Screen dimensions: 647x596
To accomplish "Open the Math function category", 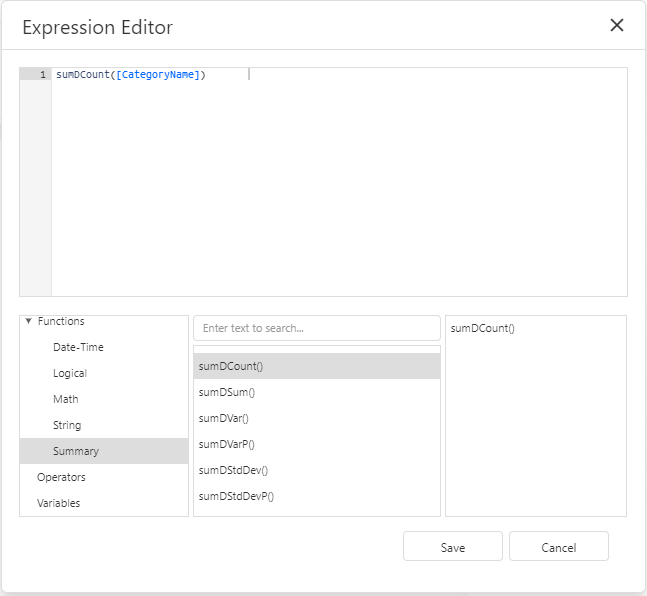I will pos(66,399).
